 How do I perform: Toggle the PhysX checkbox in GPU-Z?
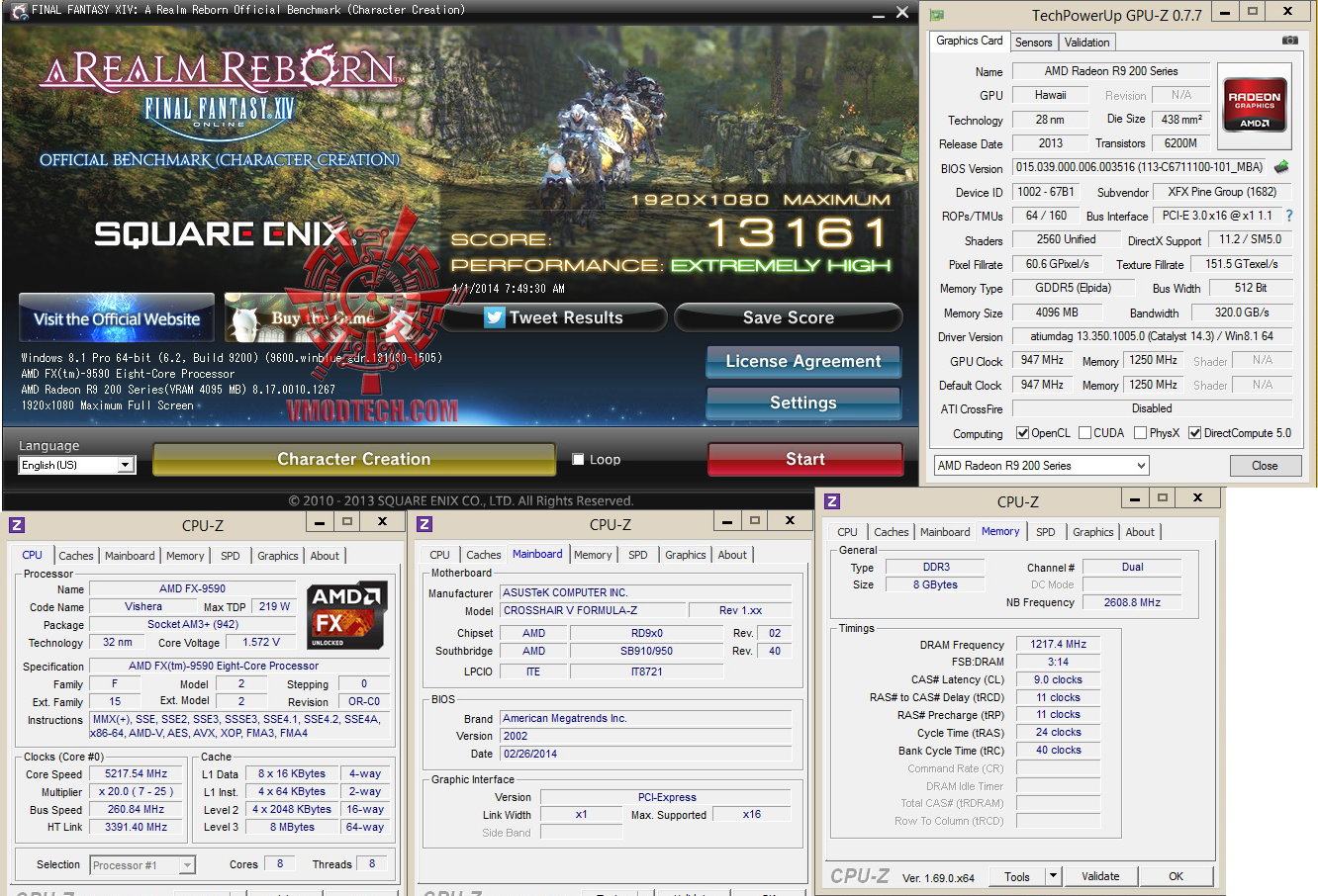coord(1140,433)
